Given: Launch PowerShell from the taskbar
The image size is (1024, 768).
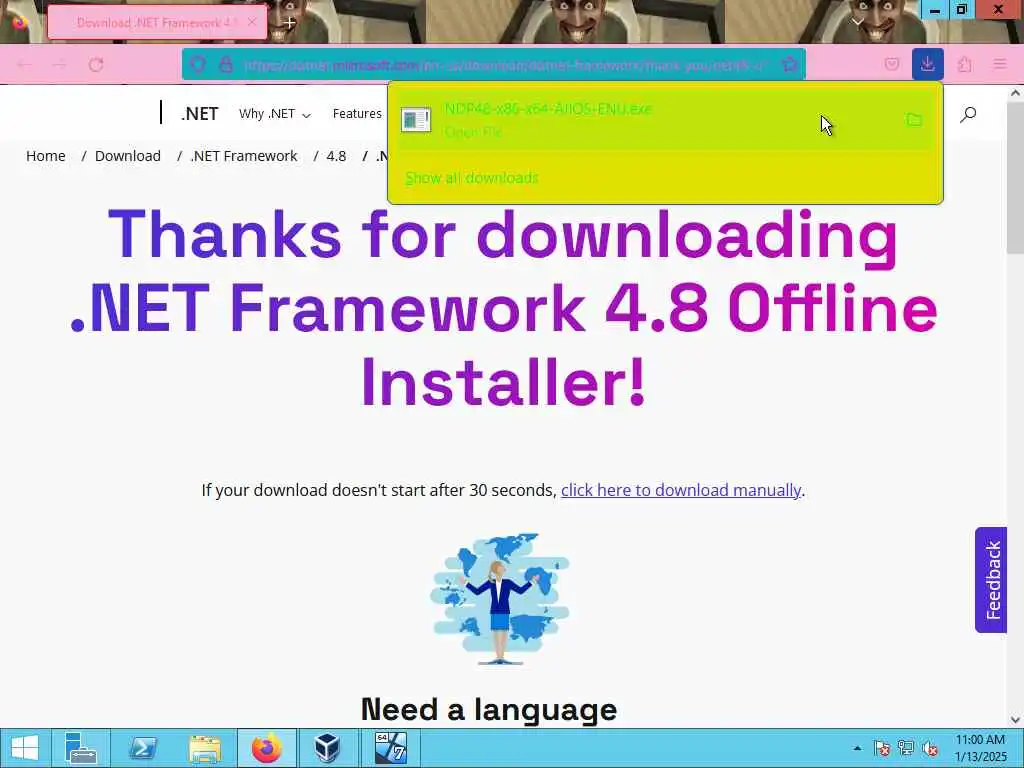Looking at the screenshot, I should (143, 748).
